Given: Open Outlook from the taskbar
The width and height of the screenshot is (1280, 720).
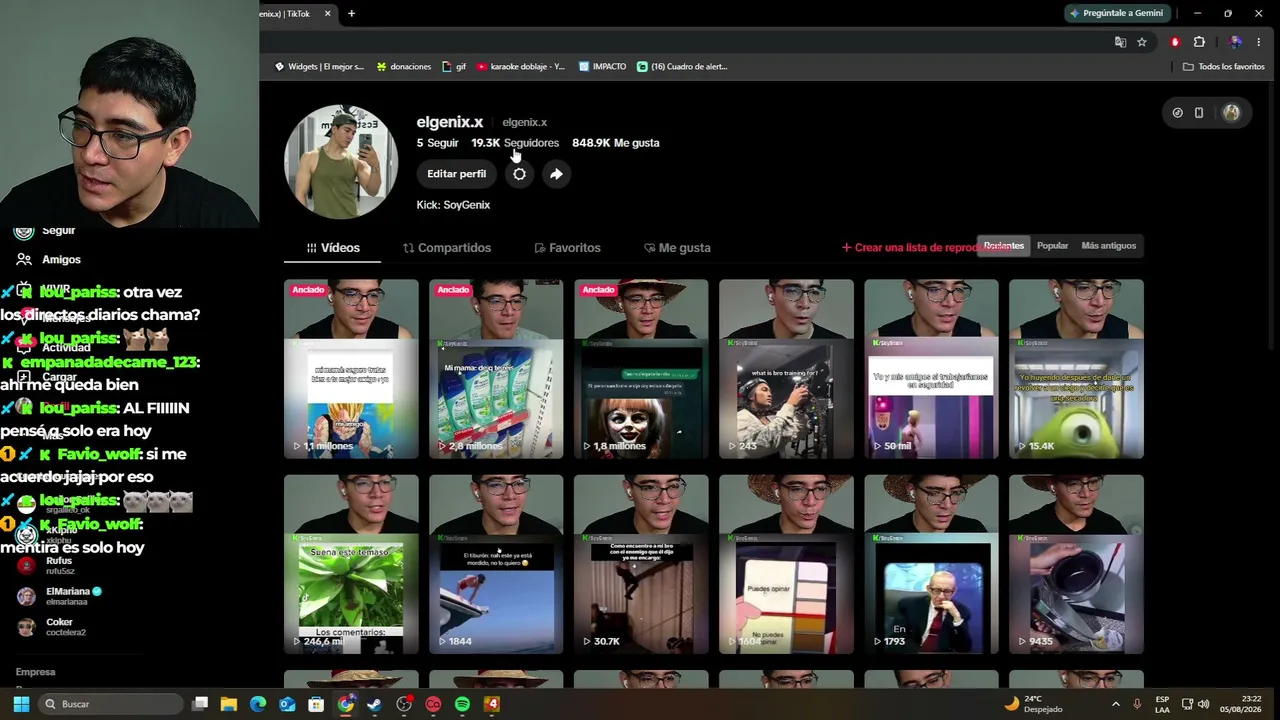Looking at the screenshot, I should (x=287, y=704).
